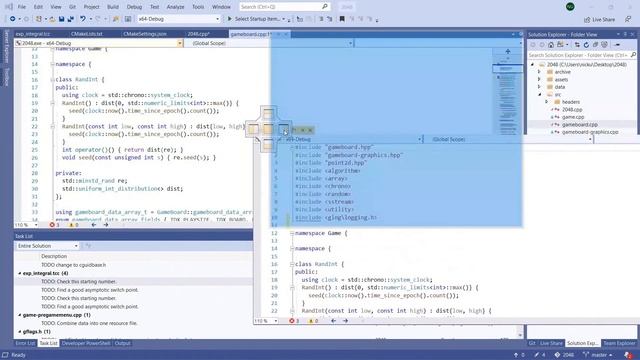Click the center dock guide icon
640x360 pixels.
coord(268,129)
